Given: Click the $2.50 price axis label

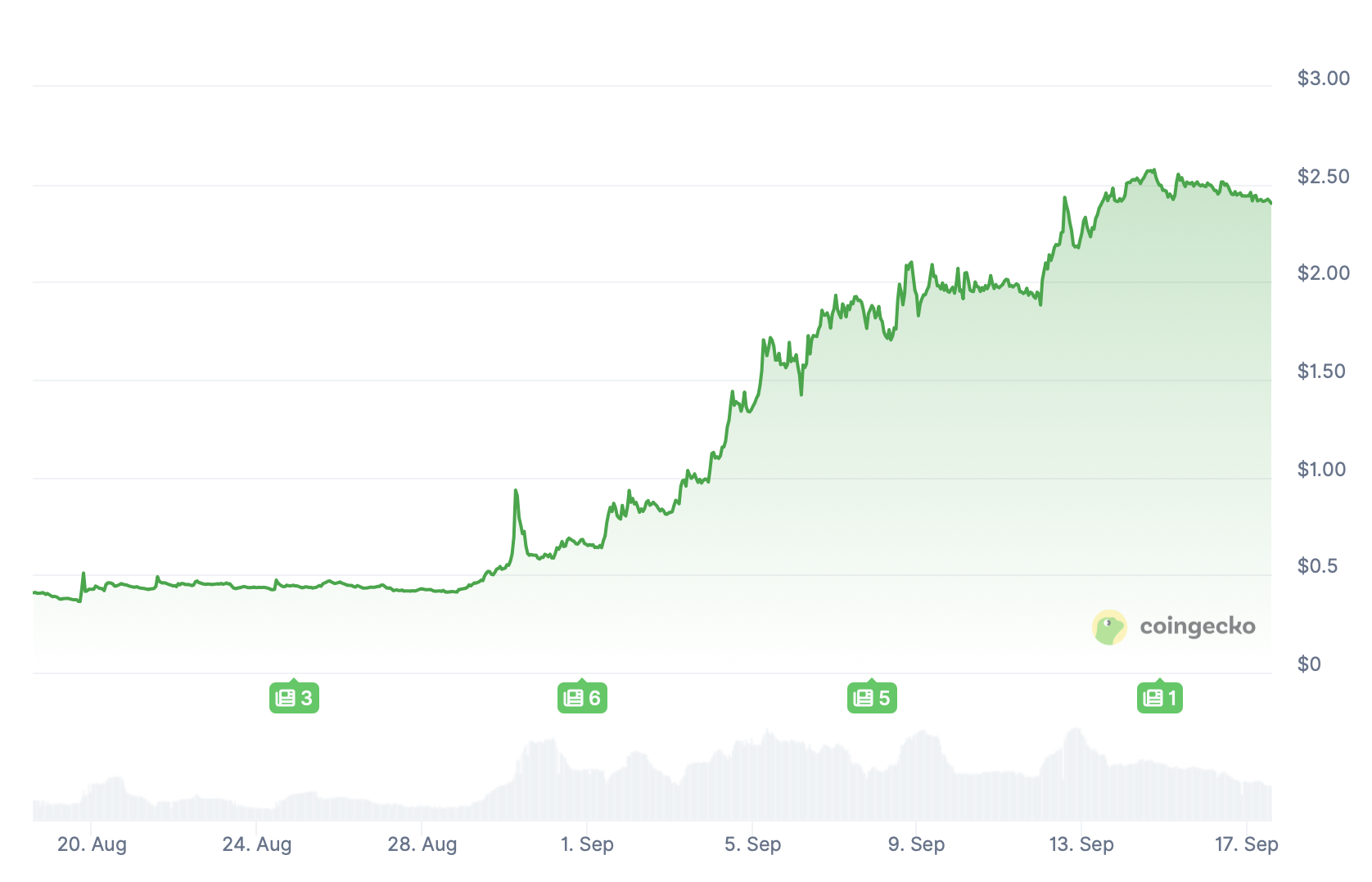Looking at the screenshot, I should 1323,177.
